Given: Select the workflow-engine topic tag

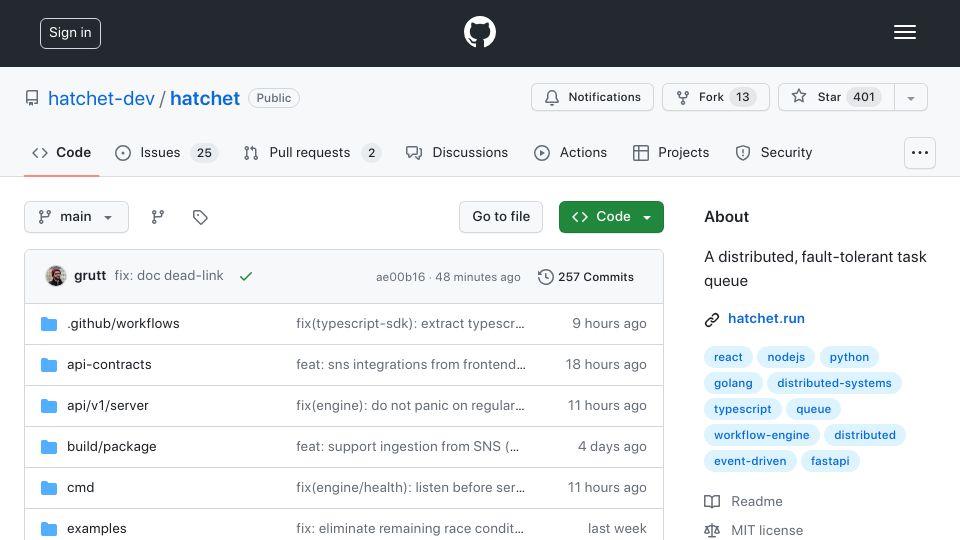Looking at the screenshot, I should (762, 435).
